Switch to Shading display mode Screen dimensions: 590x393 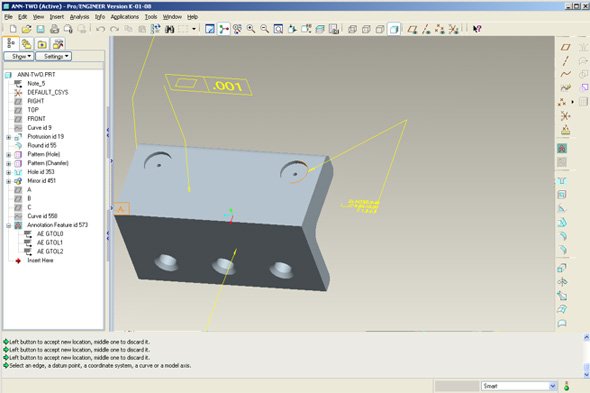(394, 29)
